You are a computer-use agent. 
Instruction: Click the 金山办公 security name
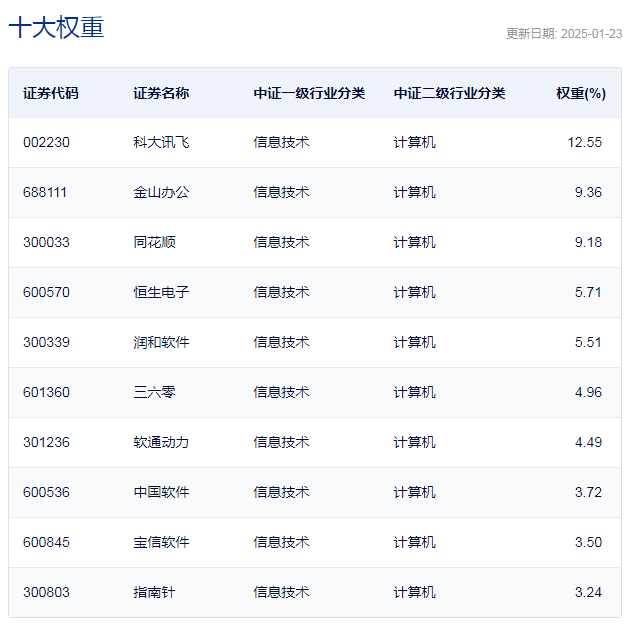[161, 192]
